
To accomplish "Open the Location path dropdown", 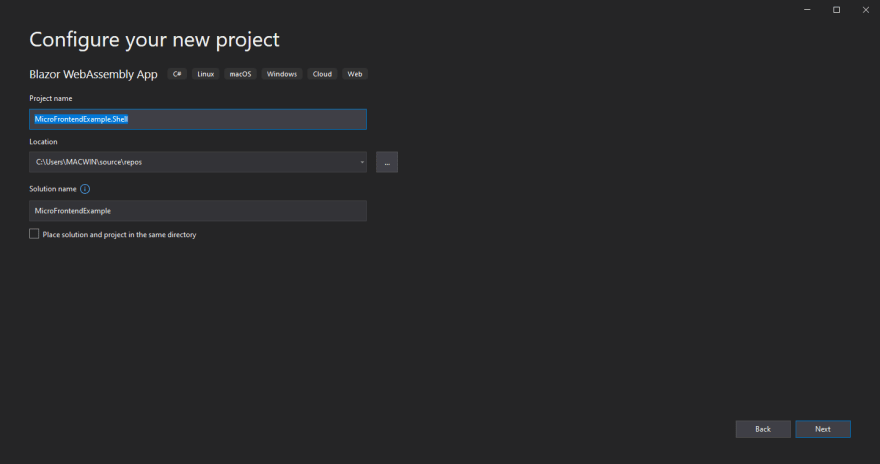I will (362, 162).
